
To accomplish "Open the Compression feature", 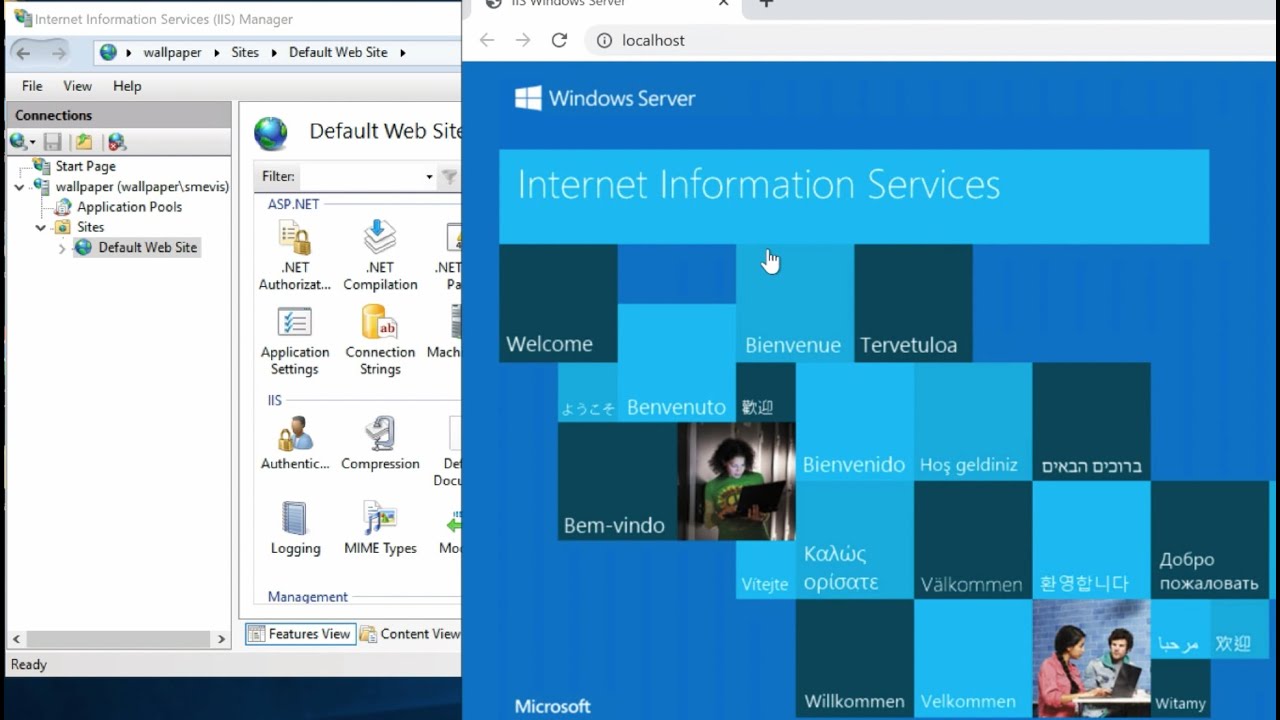I will pyautogui.click(x=380, y=443).
